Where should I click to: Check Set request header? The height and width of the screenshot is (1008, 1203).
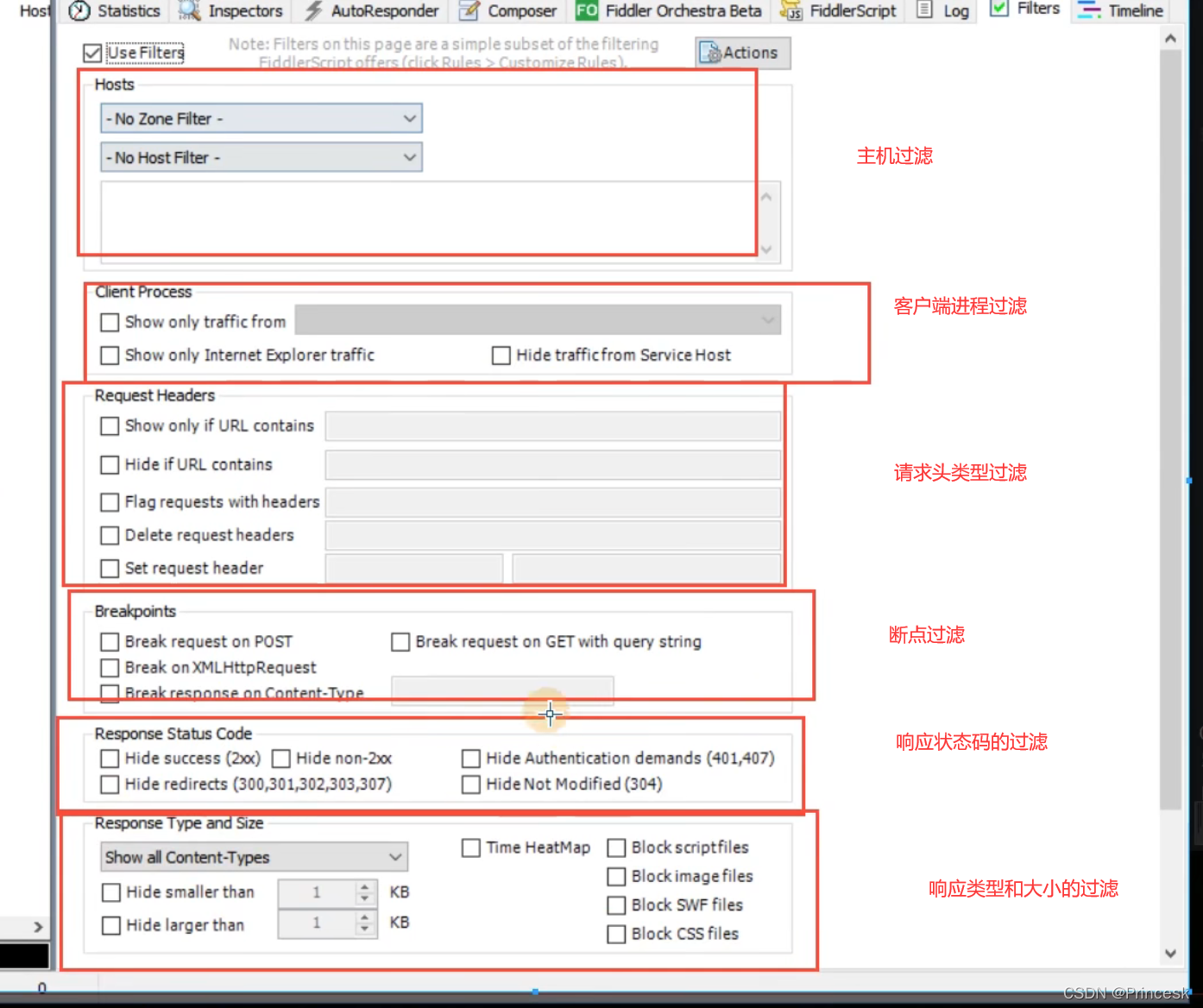pyautogui.click(x=110, y=569)
